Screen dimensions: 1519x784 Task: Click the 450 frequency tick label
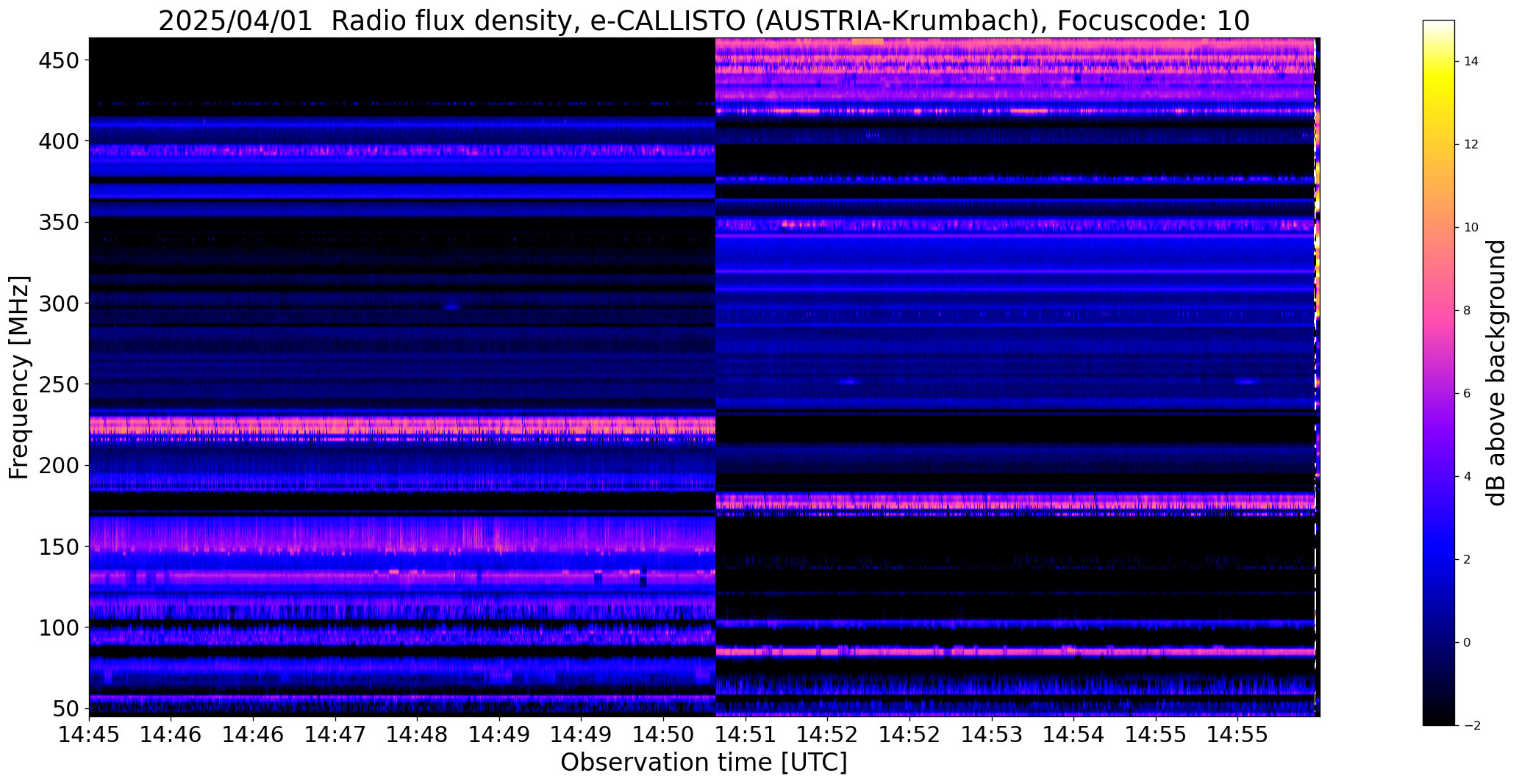tap(57, 60)
